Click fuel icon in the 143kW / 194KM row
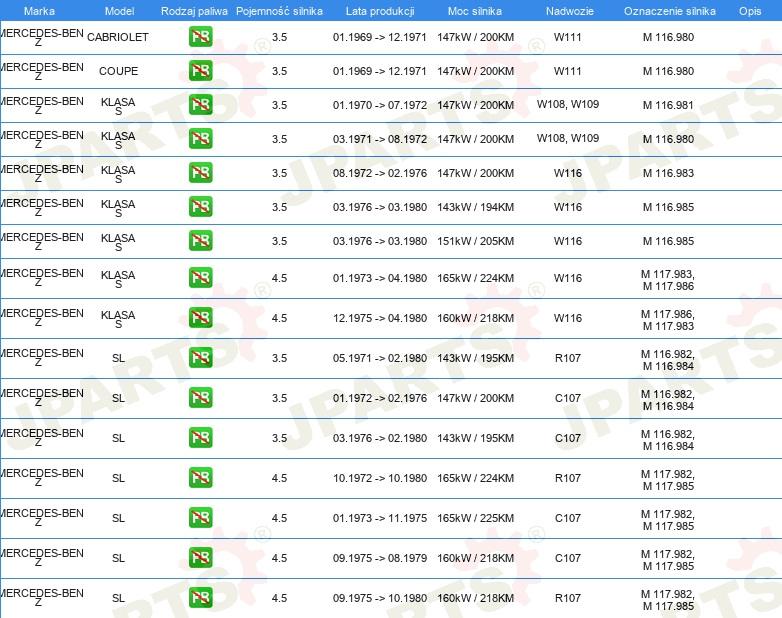This screenshot has width=782, height=618. pos(200,206)
